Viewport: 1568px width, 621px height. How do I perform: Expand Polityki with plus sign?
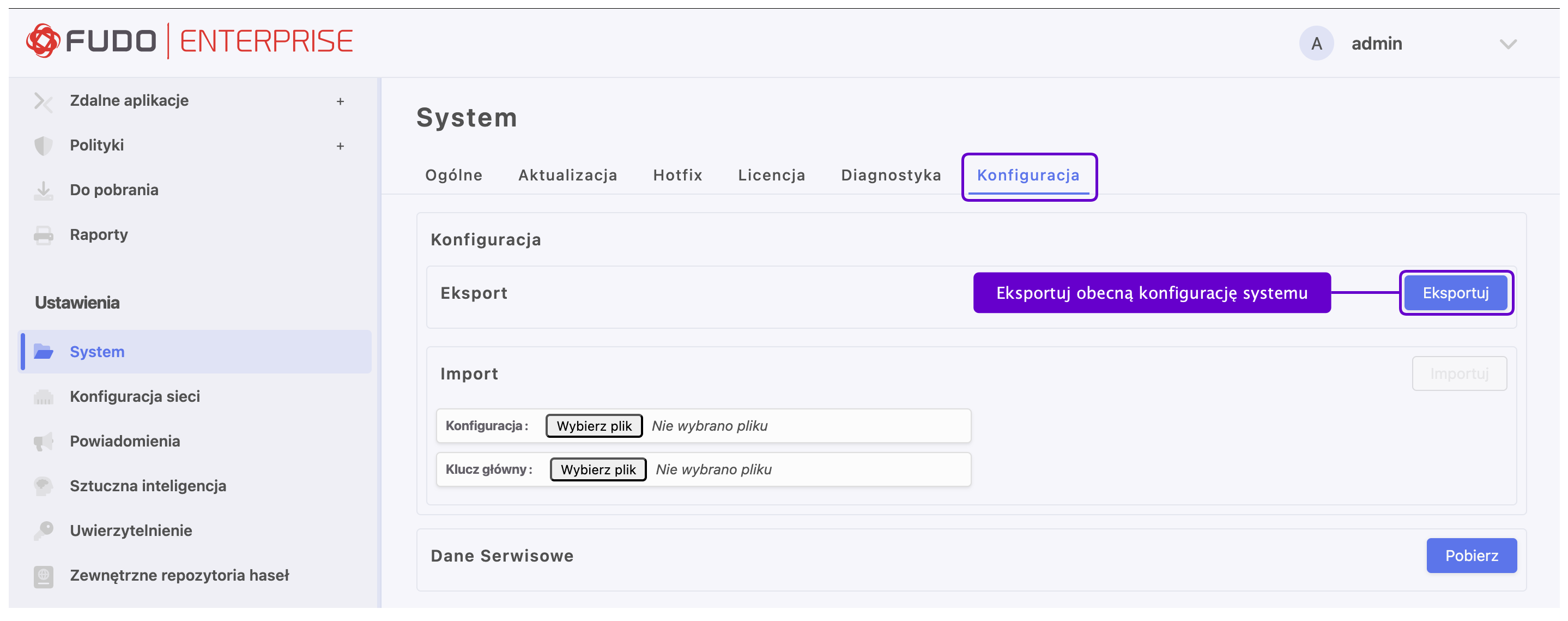point(340,146)
